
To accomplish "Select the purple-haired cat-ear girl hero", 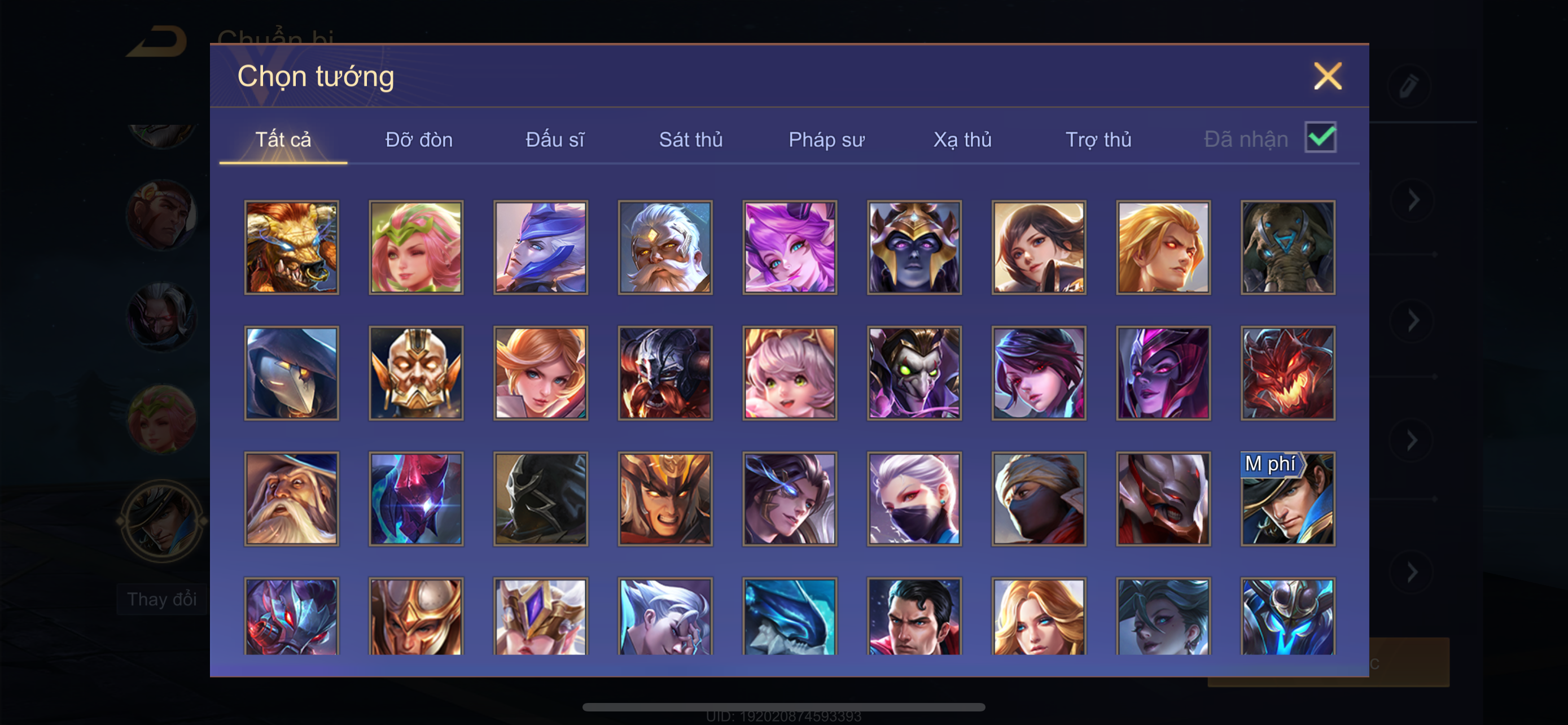I will tap(790, 247).
